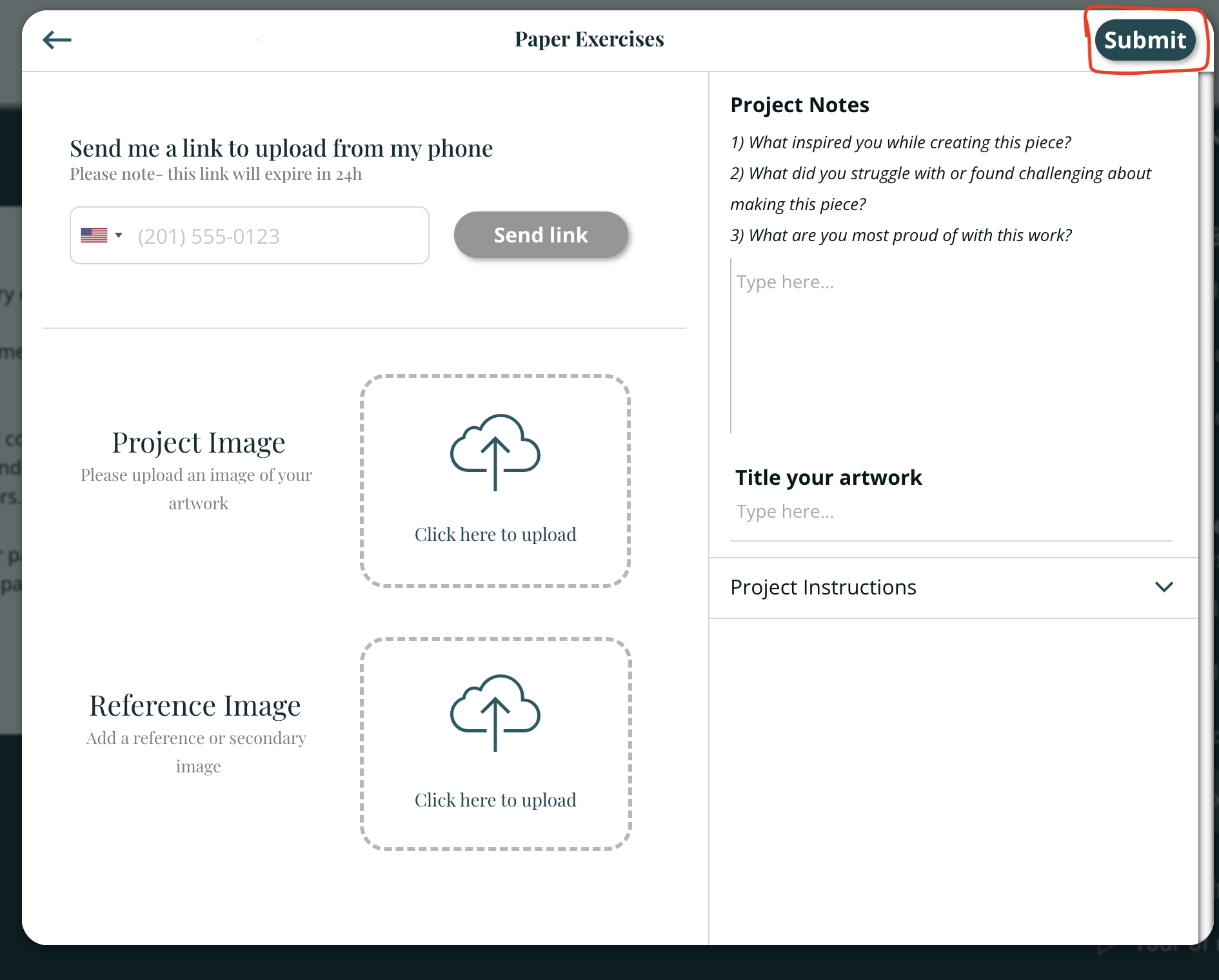Click the Project Notes heading
1219x980 pixels.
pos(800,104)
